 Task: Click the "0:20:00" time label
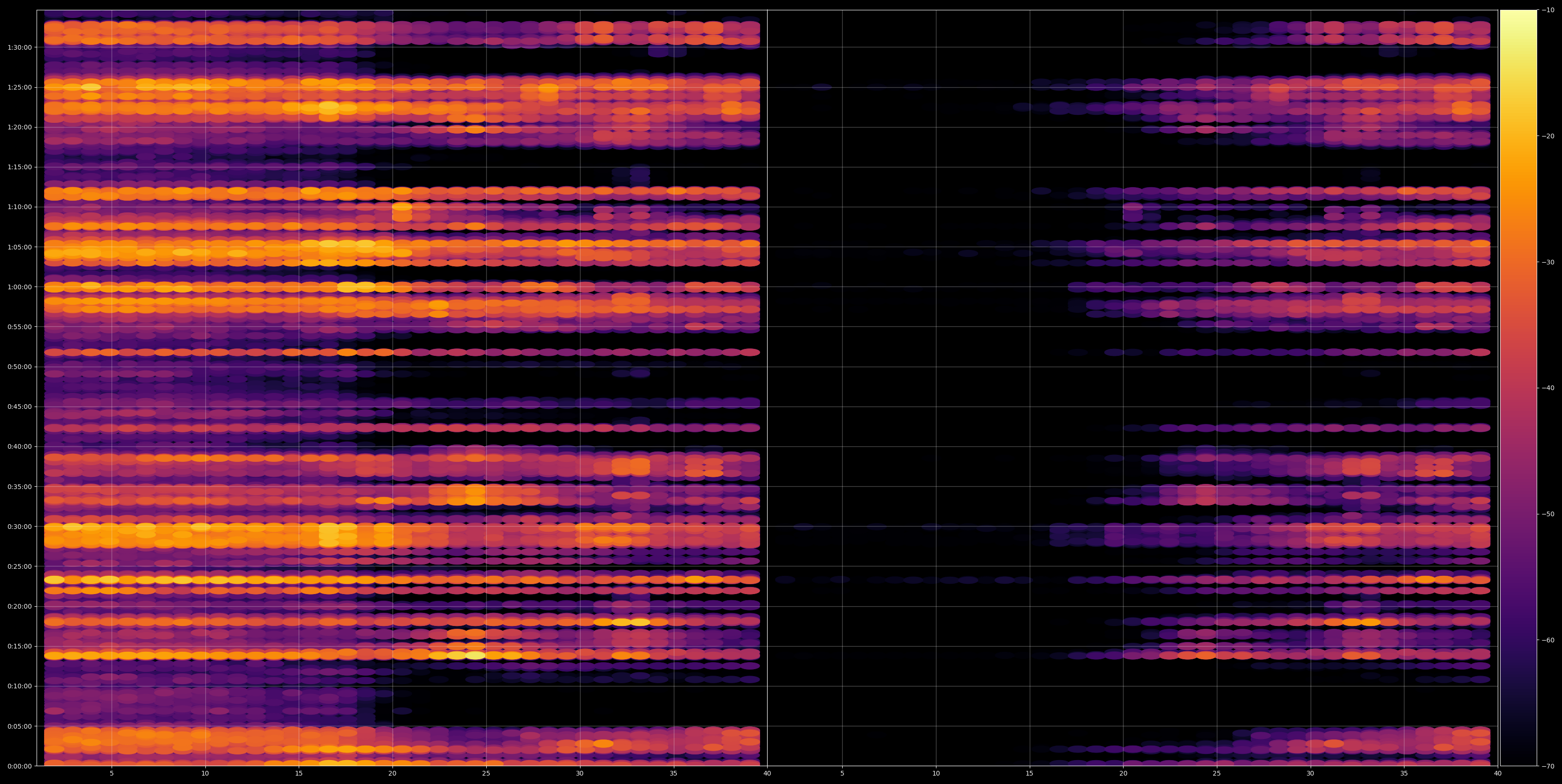point(19,606)
